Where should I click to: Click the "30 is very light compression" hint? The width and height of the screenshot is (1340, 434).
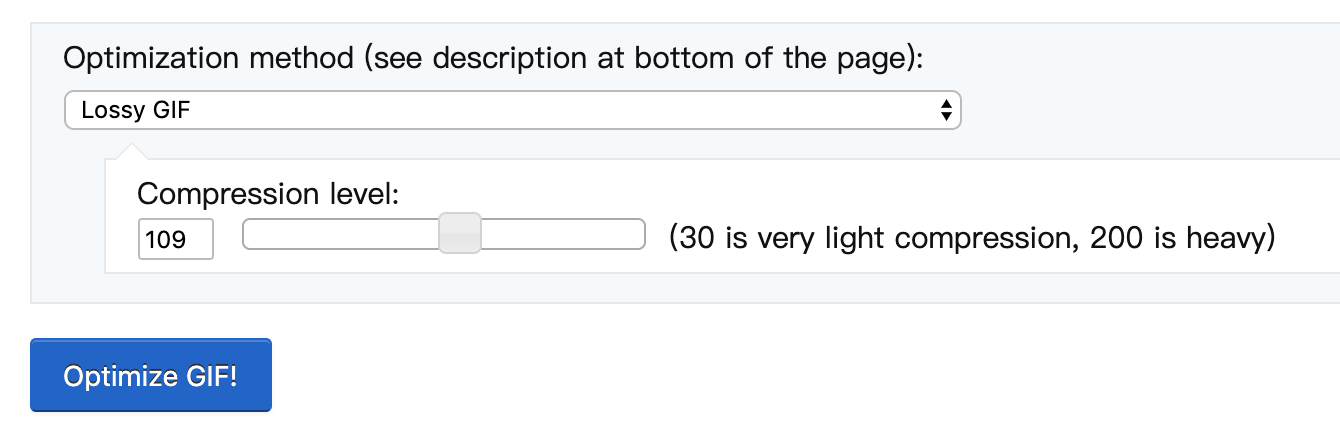874,238
